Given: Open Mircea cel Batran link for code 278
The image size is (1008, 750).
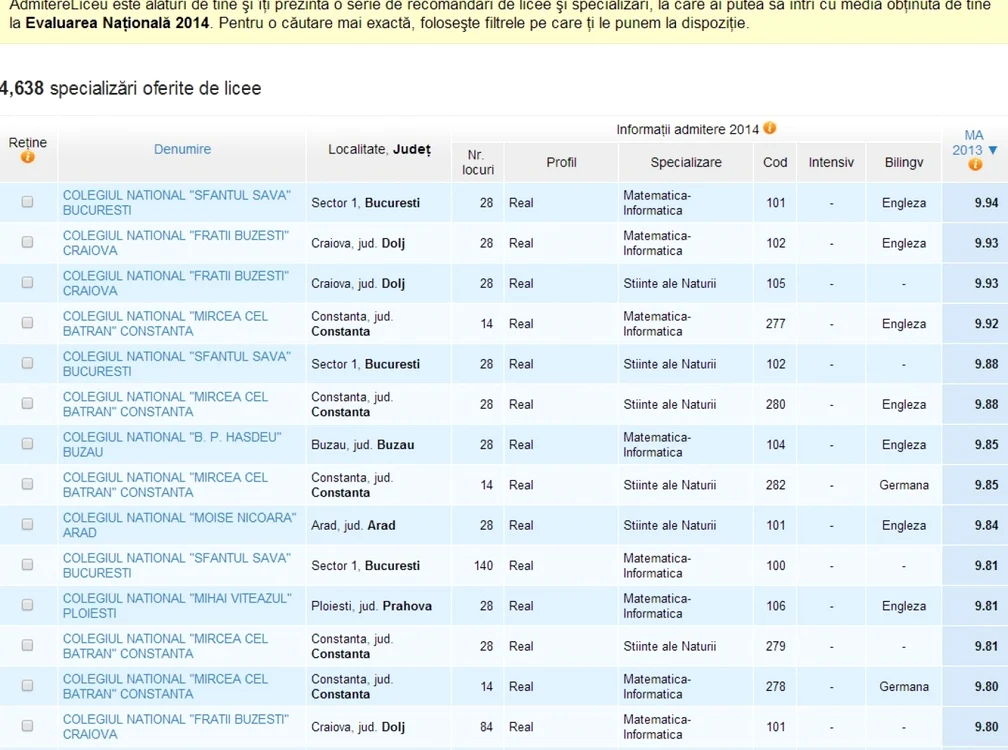Looking at the screenshot, I should (x=165, y=686).
